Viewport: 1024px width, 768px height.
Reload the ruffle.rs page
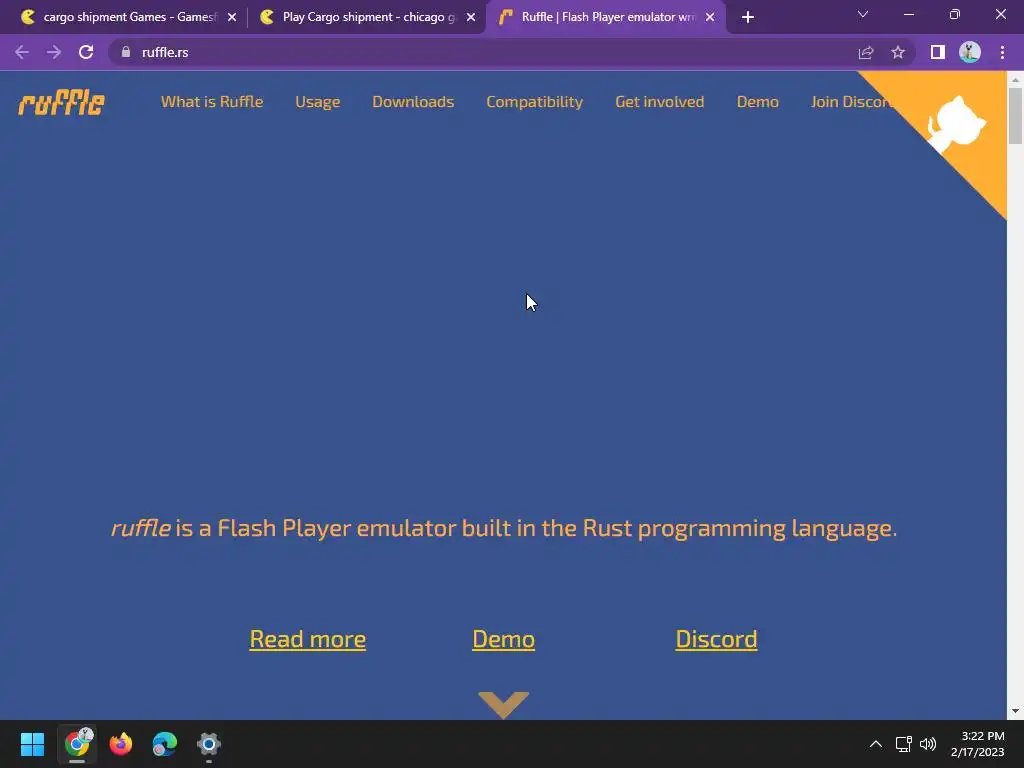click(x=86, y=52)
